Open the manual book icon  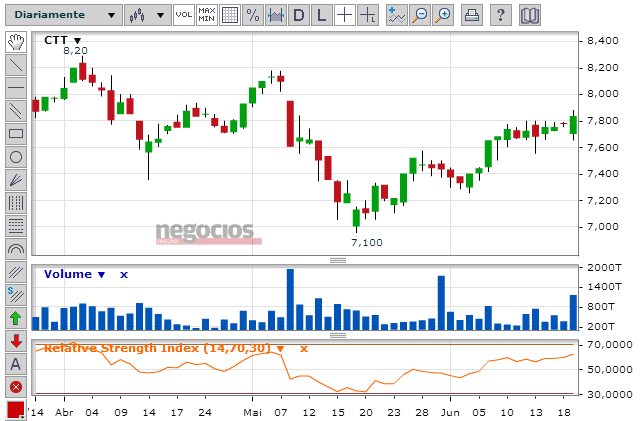coord(530,15)
